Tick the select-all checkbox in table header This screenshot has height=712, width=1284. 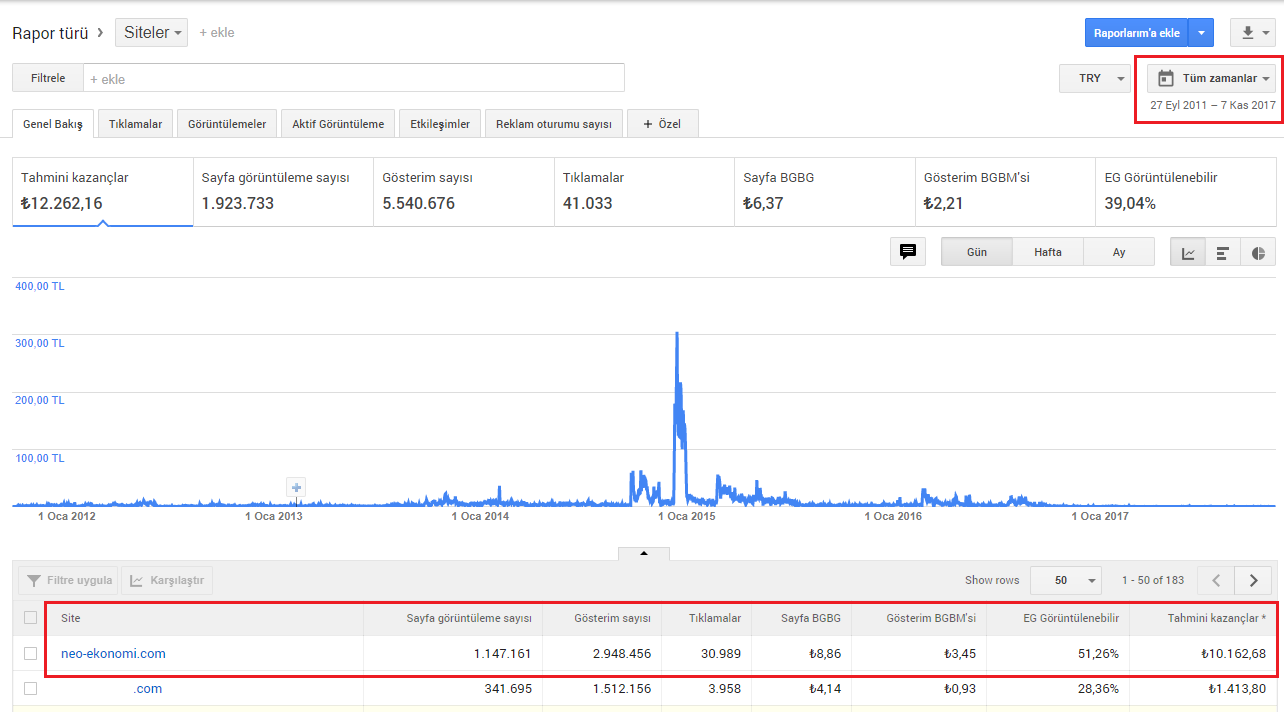coord(30,618)
